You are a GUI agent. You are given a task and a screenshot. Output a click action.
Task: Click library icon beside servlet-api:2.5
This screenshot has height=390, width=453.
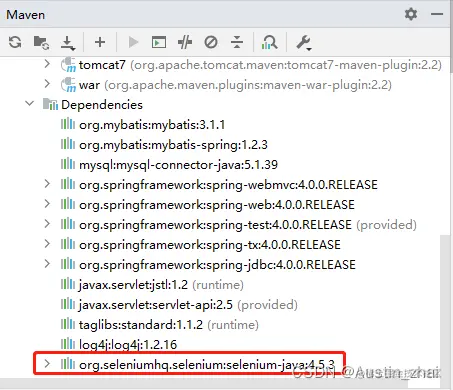pos(68,304)
